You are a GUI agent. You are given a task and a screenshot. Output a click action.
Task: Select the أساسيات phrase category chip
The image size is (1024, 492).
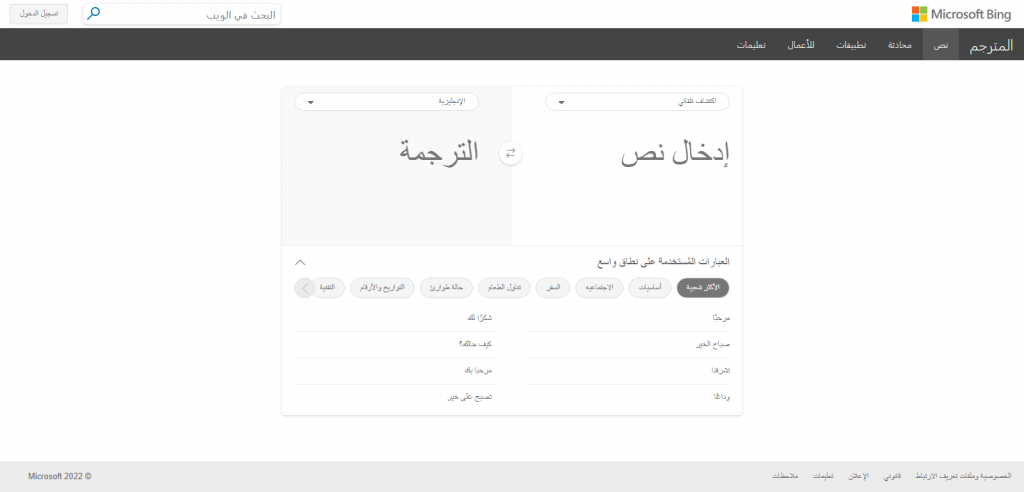[650, 288]
